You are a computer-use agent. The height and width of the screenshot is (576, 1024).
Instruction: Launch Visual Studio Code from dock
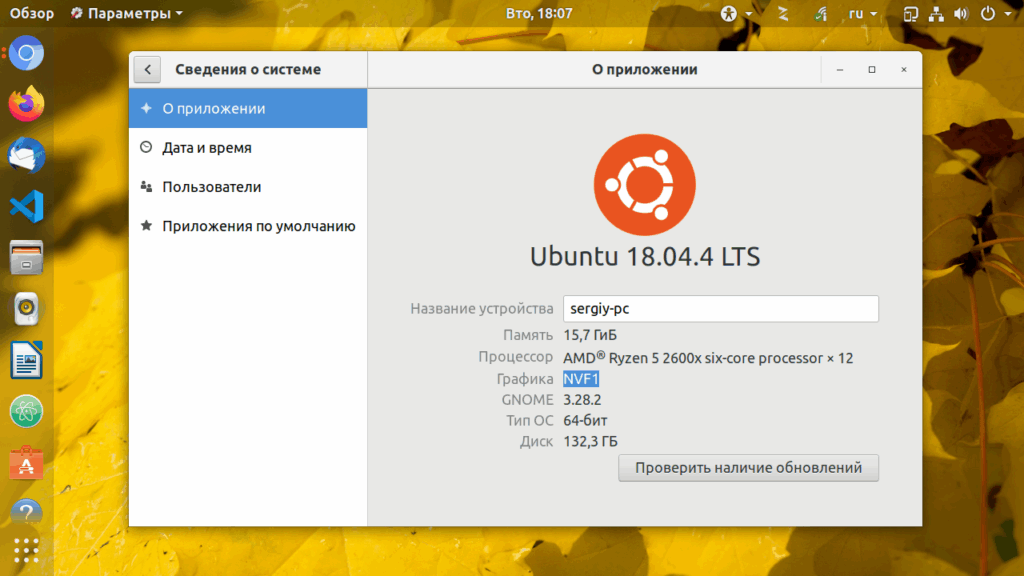[26, 206]
